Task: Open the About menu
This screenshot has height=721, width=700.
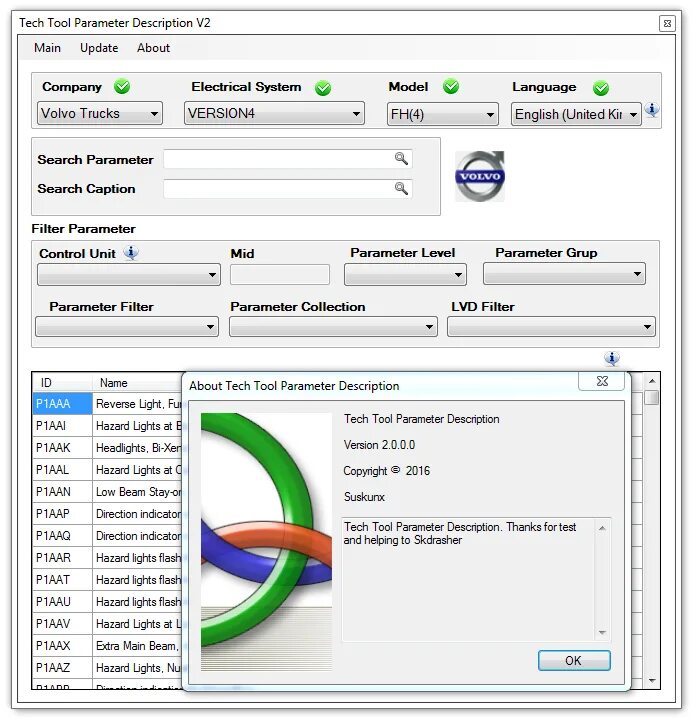Action: (153, 48)
